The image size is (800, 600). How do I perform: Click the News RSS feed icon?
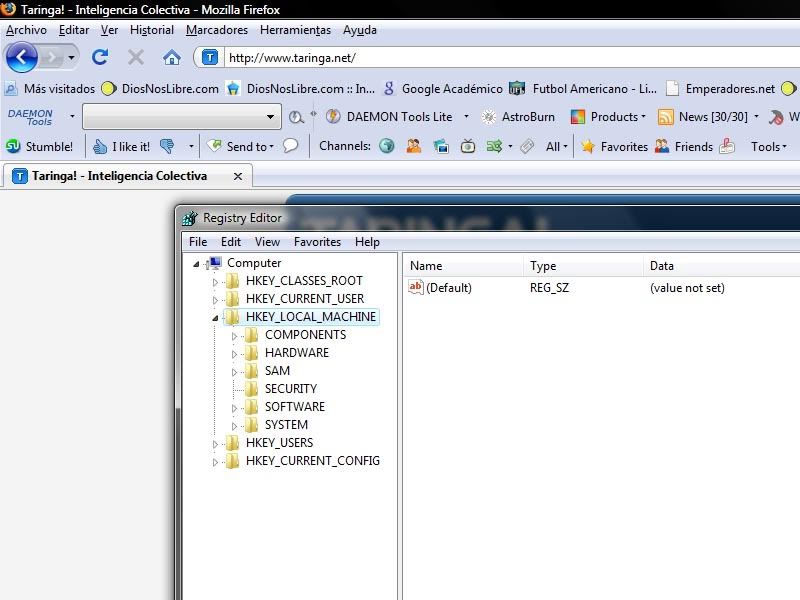point(665,117)
